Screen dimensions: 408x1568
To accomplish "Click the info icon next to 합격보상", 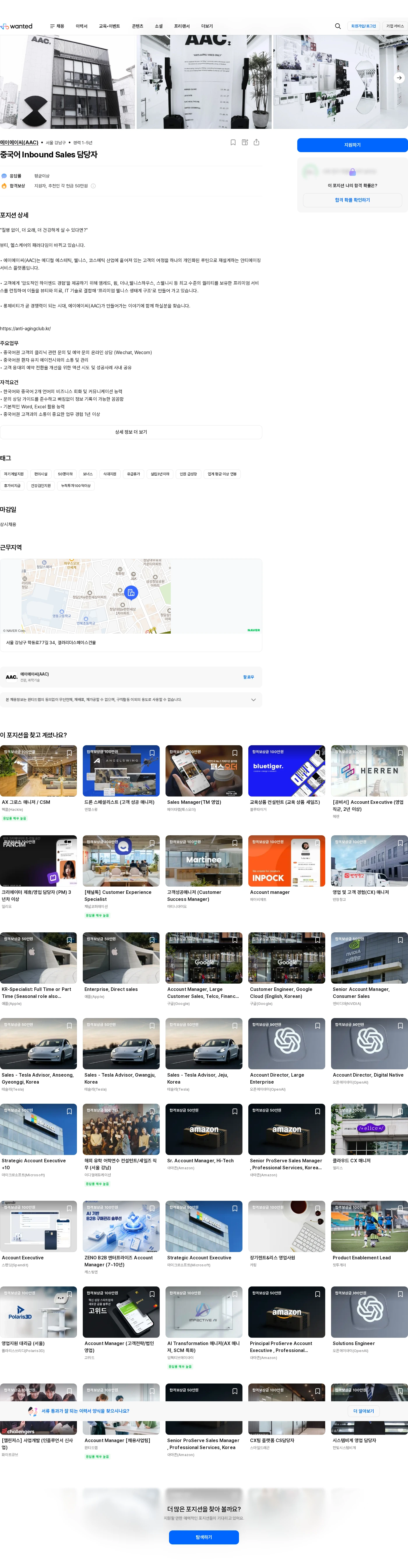I will click(93, 186).
